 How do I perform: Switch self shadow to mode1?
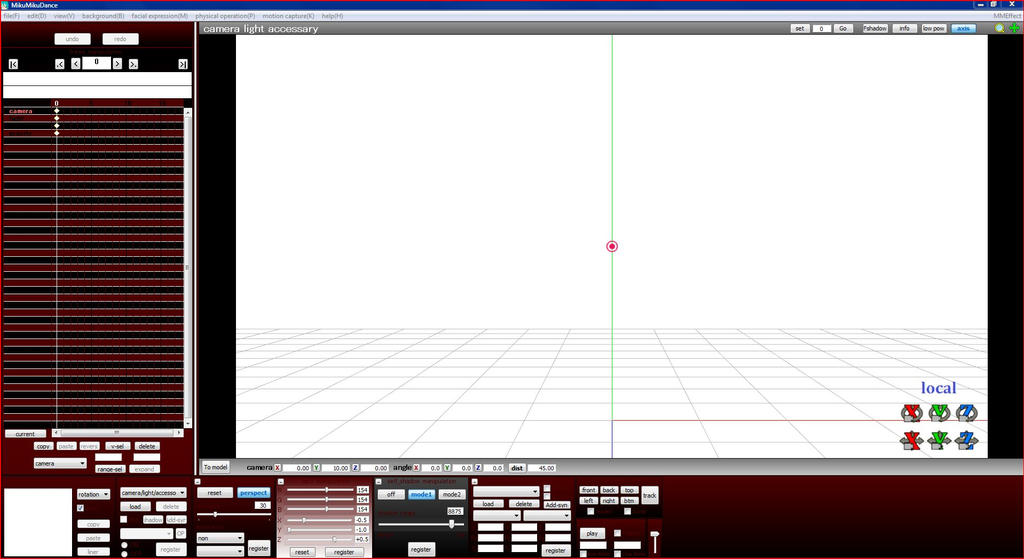click(421, 495)
